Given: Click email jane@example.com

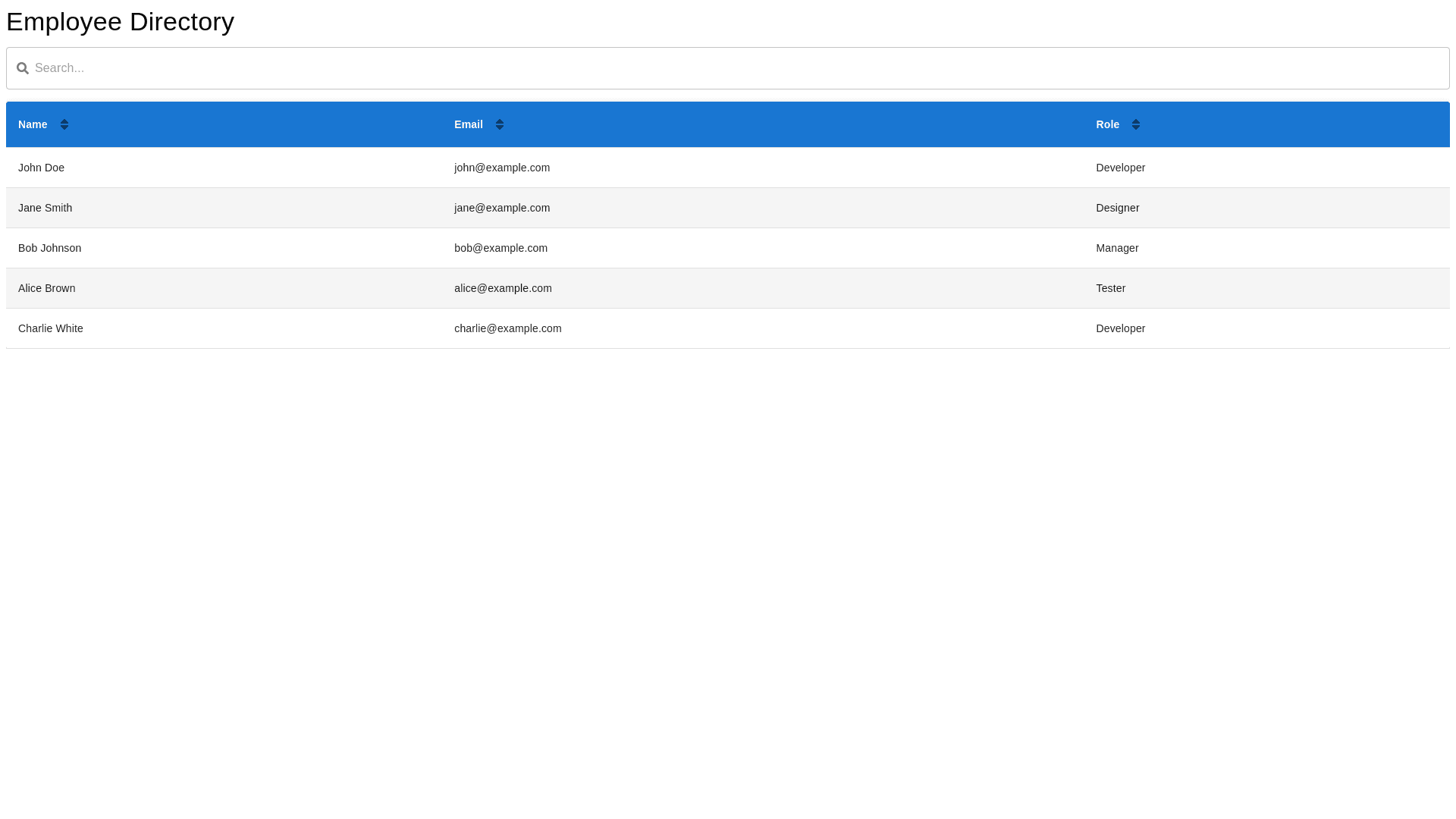Looking at the screenshot, I should [502, 208].
